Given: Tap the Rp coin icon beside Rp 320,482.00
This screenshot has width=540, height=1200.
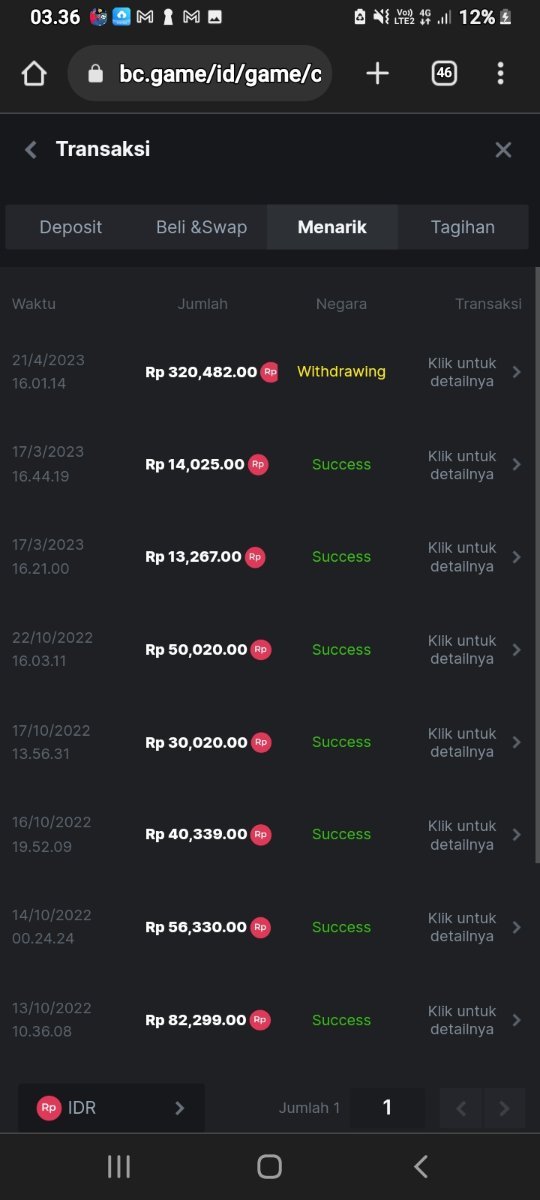Looking at the screenshot, I should [270, 372].
